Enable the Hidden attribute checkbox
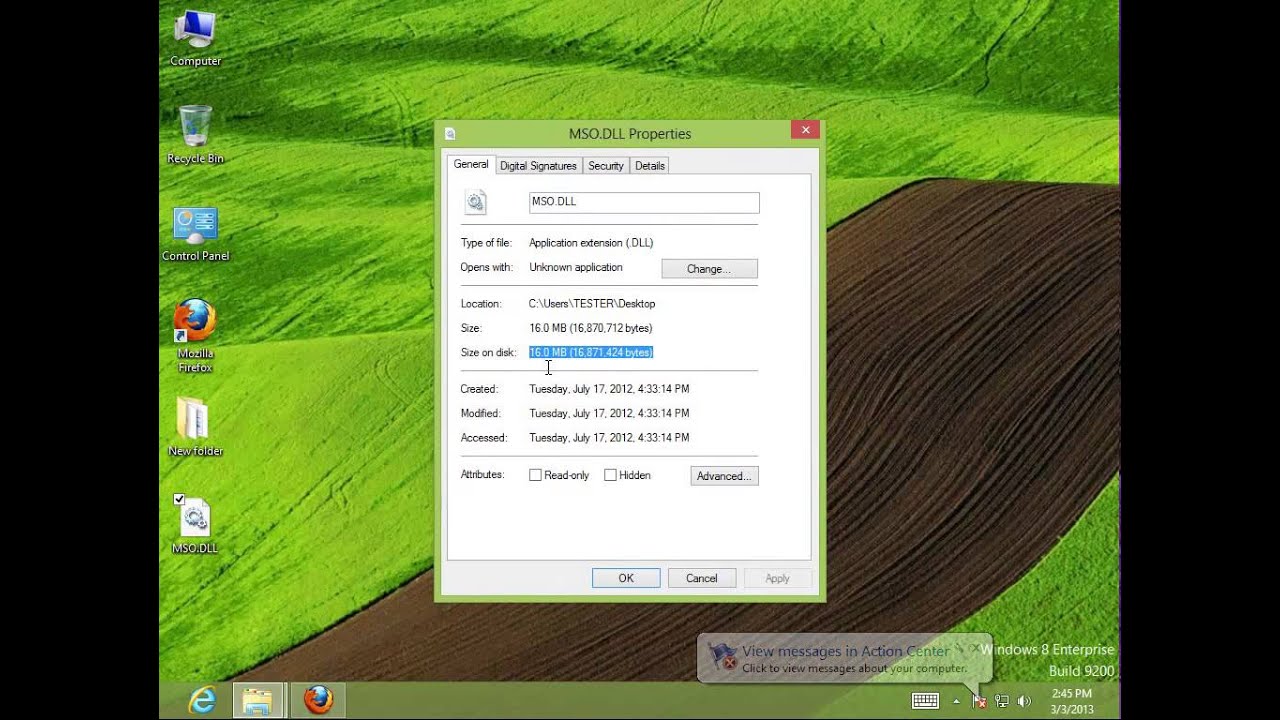The image size is (1280, 720). point(610,475)
